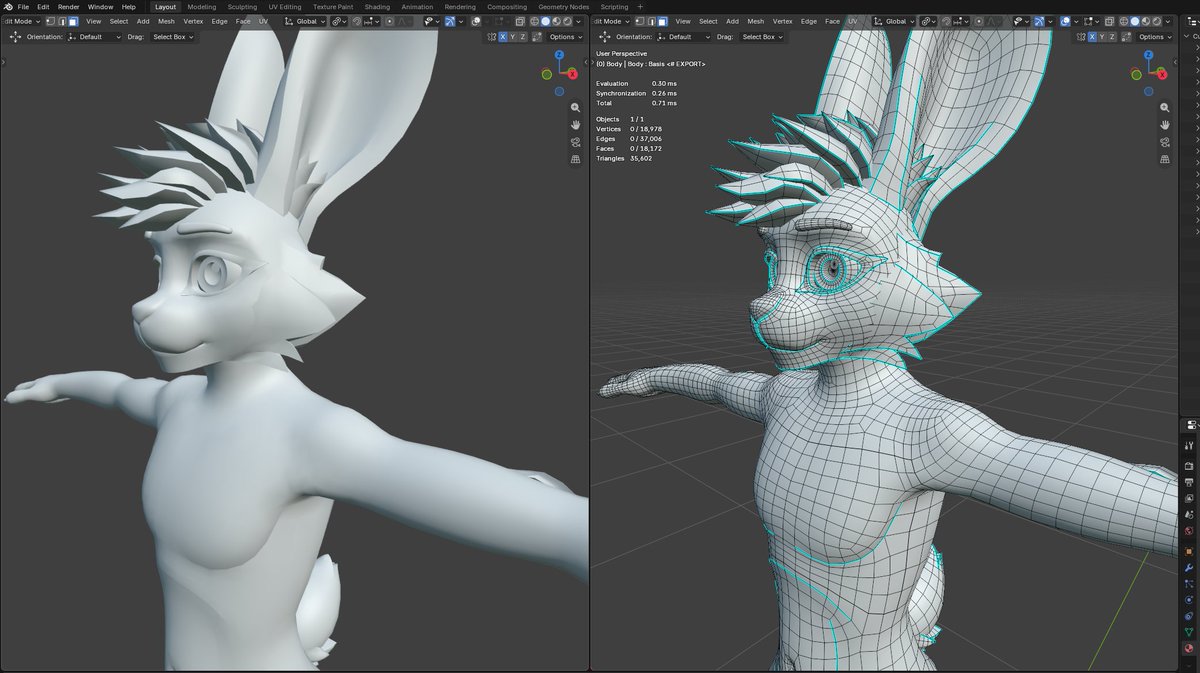The image size is (1200, 673).
Task: Open pivot point dropdown in left viewport
Action: (x=338, y=21)
